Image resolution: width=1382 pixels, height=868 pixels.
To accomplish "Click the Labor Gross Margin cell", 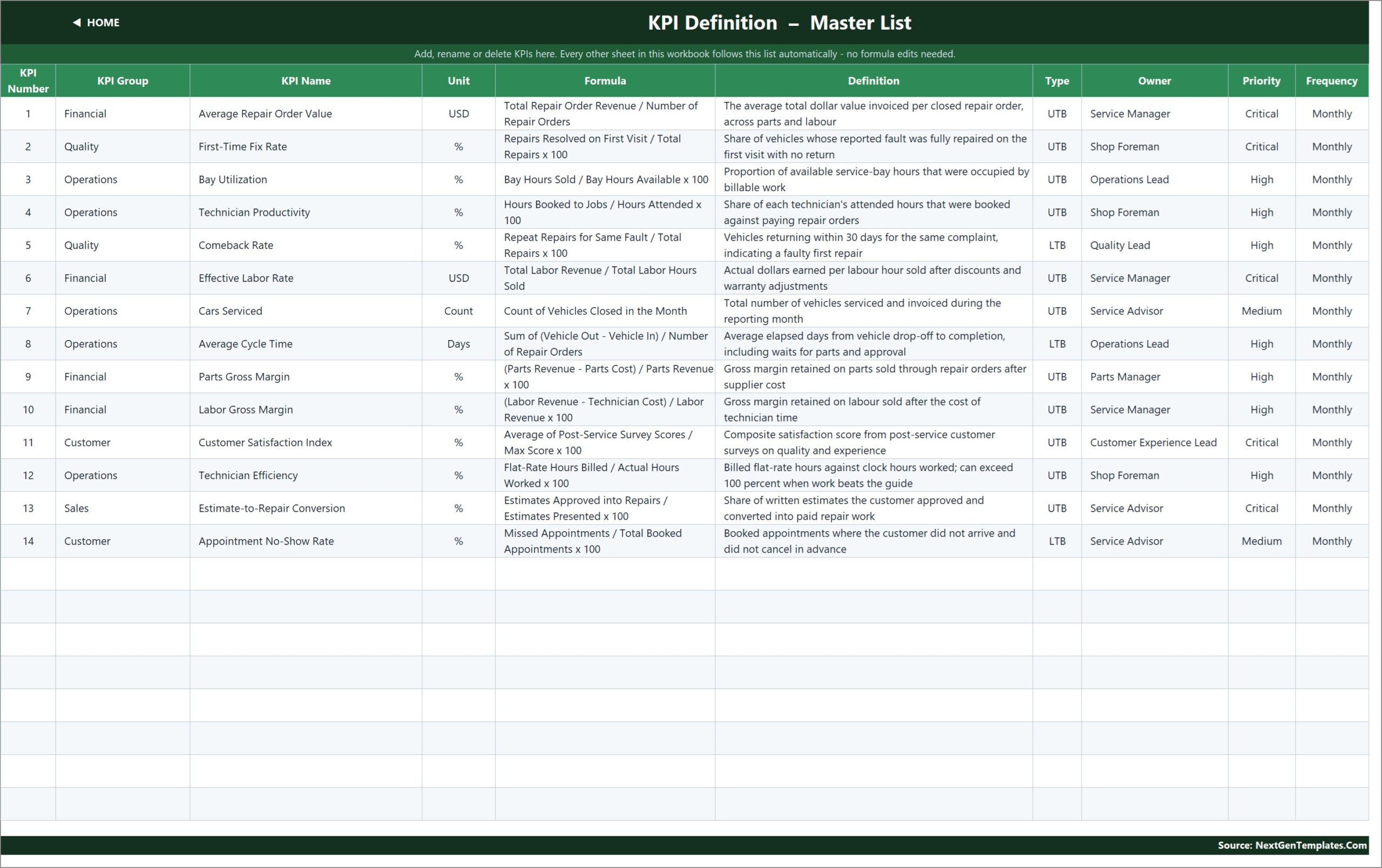I will (306, 410).
